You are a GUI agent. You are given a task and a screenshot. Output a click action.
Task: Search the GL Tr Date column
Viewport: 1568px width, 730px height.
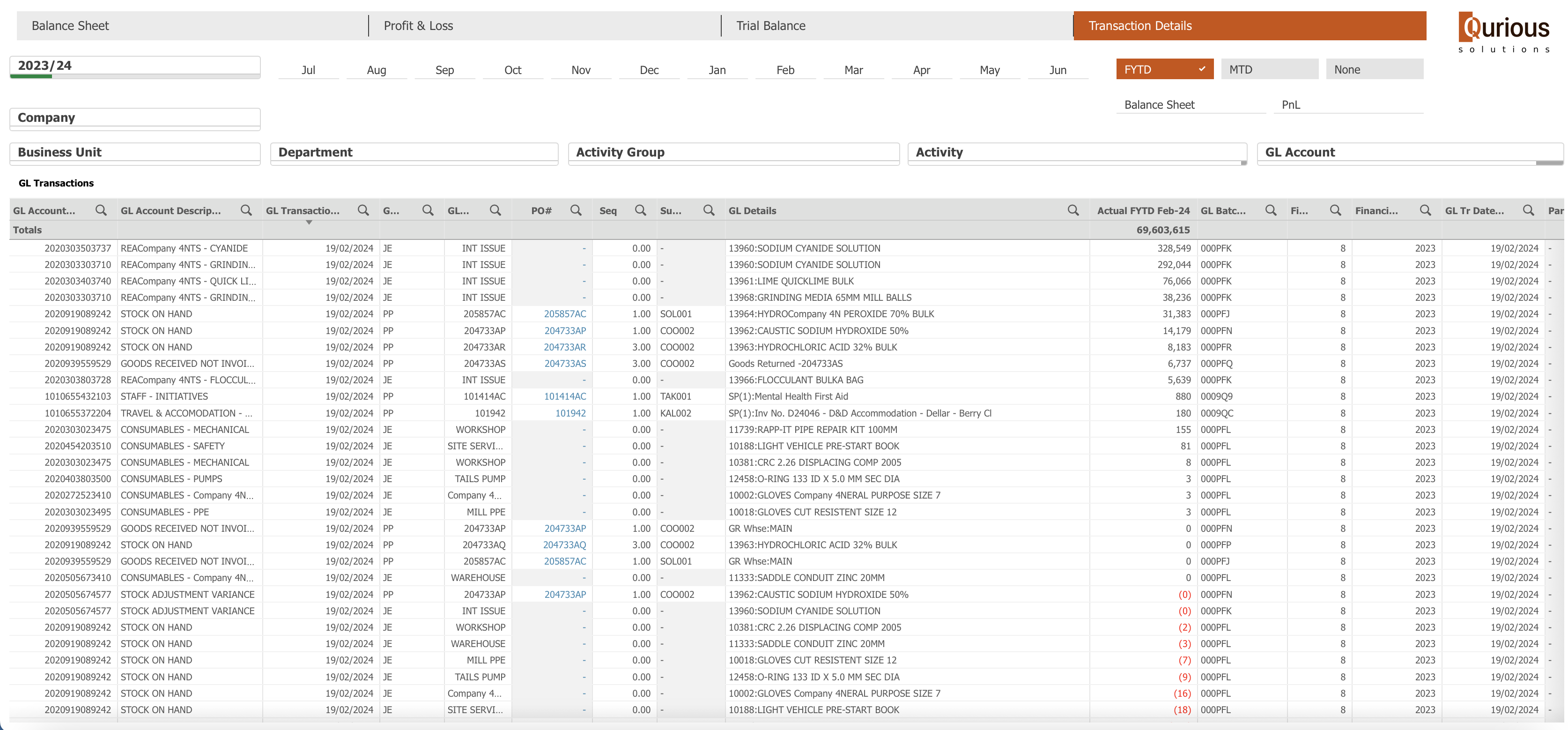tap(1529, 210)
